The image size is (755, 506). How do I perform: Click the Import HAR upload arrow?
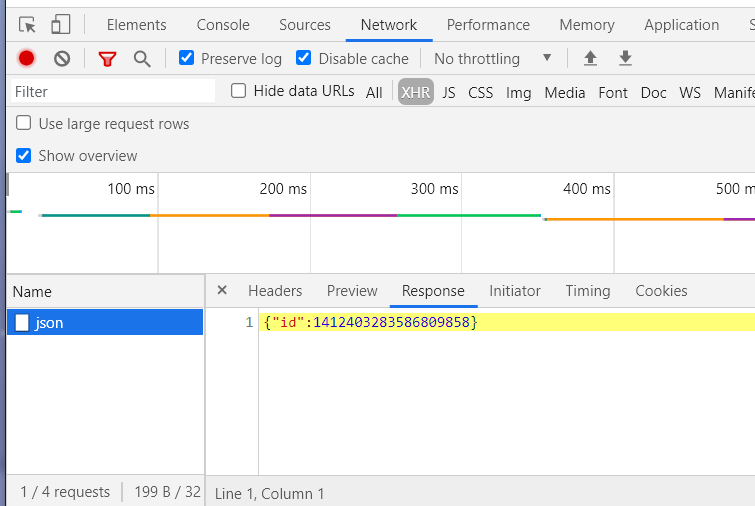point(590,59)
